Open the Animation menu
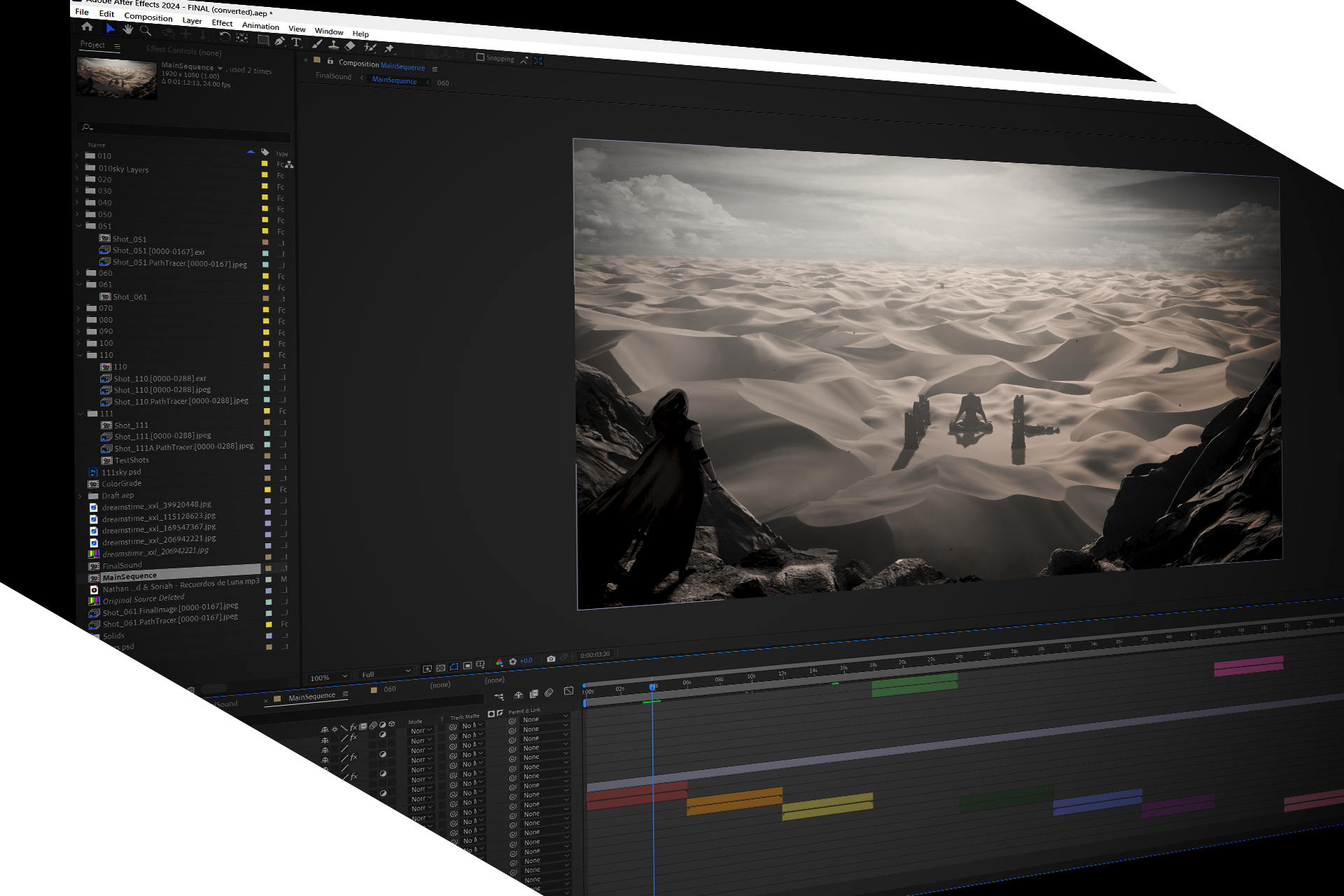The image size is (1344, 896). point(260,26)
